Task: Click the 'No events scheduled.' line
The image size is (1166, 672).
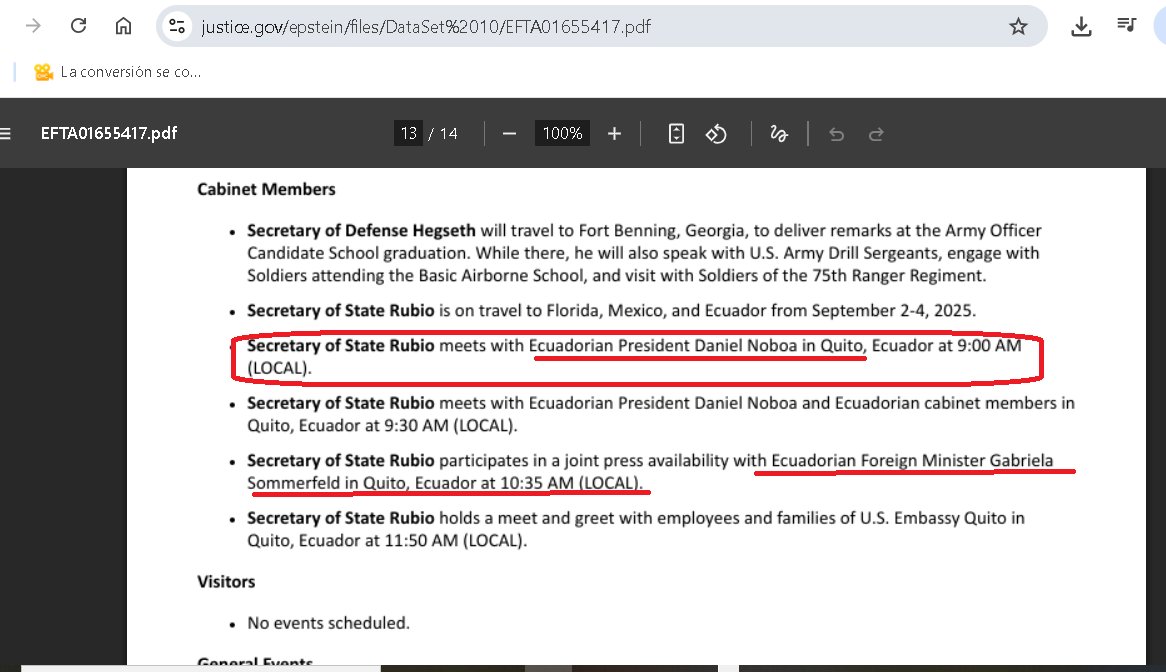Action: coord(328,623)
